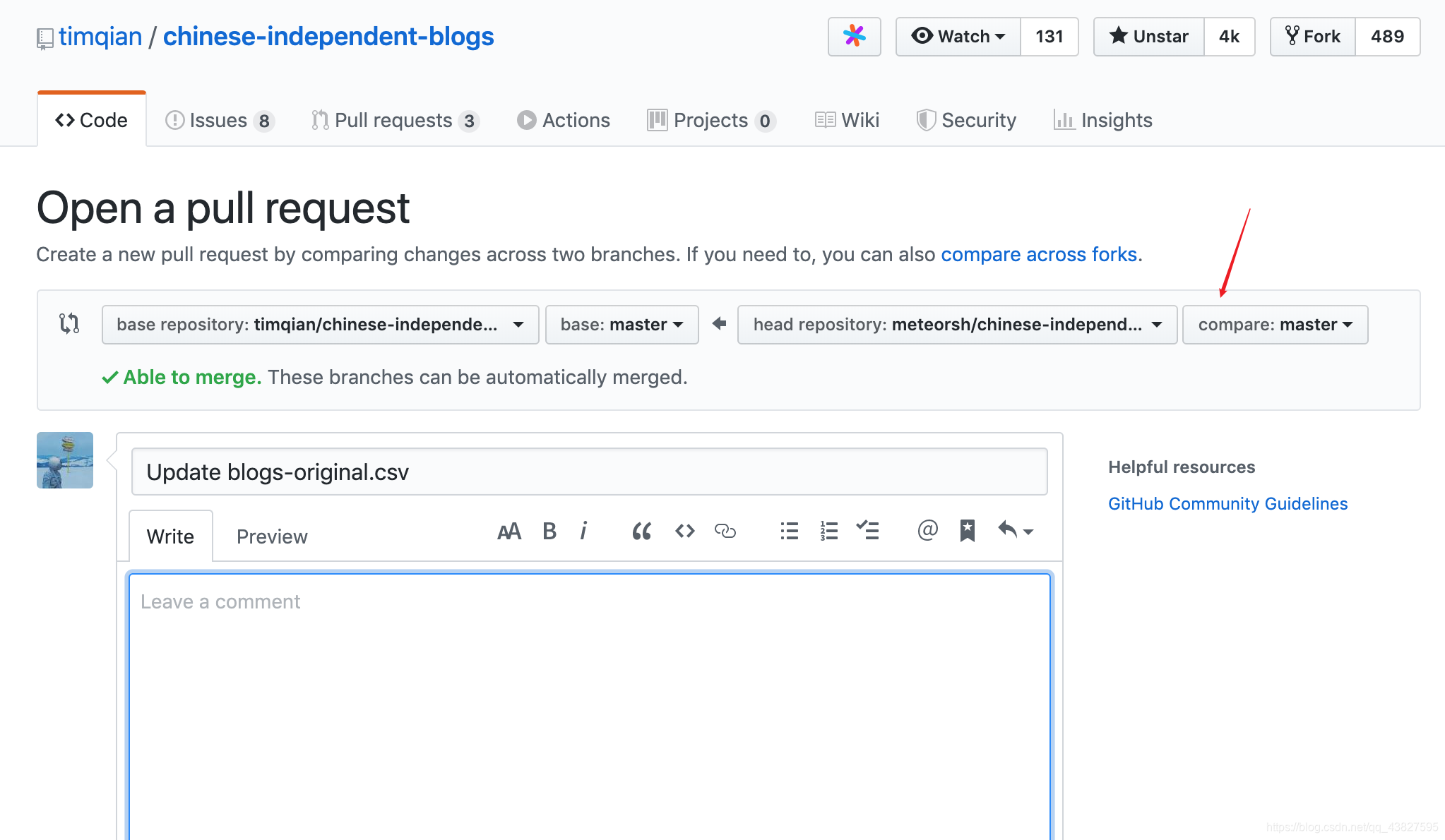Image resolution: width=1445 pixels, height=840 pixels.
Task: Click the header text size icon
Action: coord(509,532)
